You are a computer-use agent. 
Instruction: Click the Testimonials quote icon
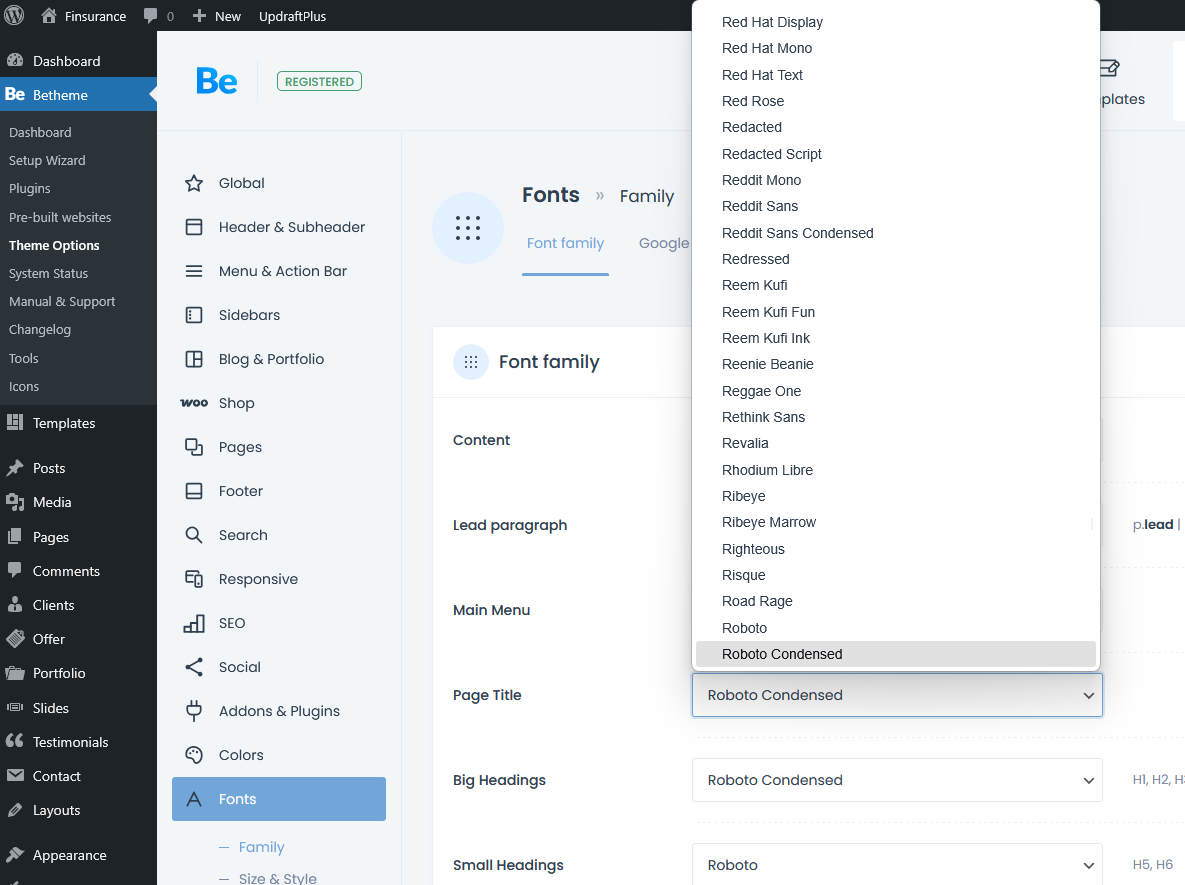(14, 741)
